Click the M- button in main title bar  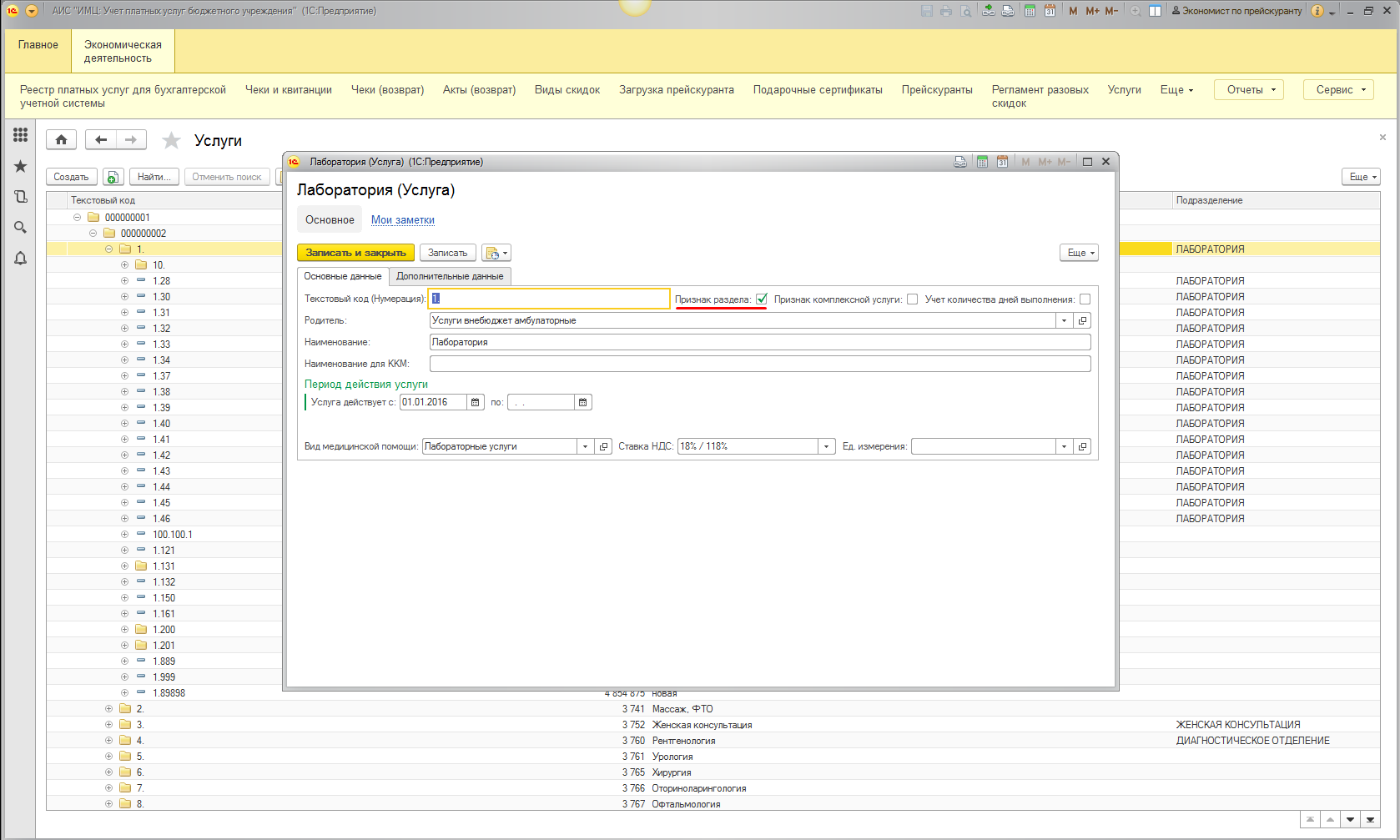1111,11
